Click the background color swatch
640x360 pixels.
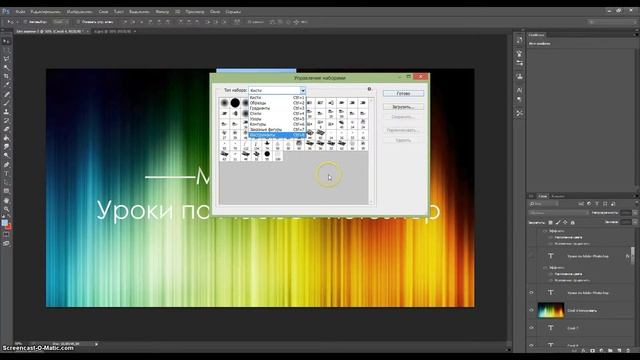[9, 226]
